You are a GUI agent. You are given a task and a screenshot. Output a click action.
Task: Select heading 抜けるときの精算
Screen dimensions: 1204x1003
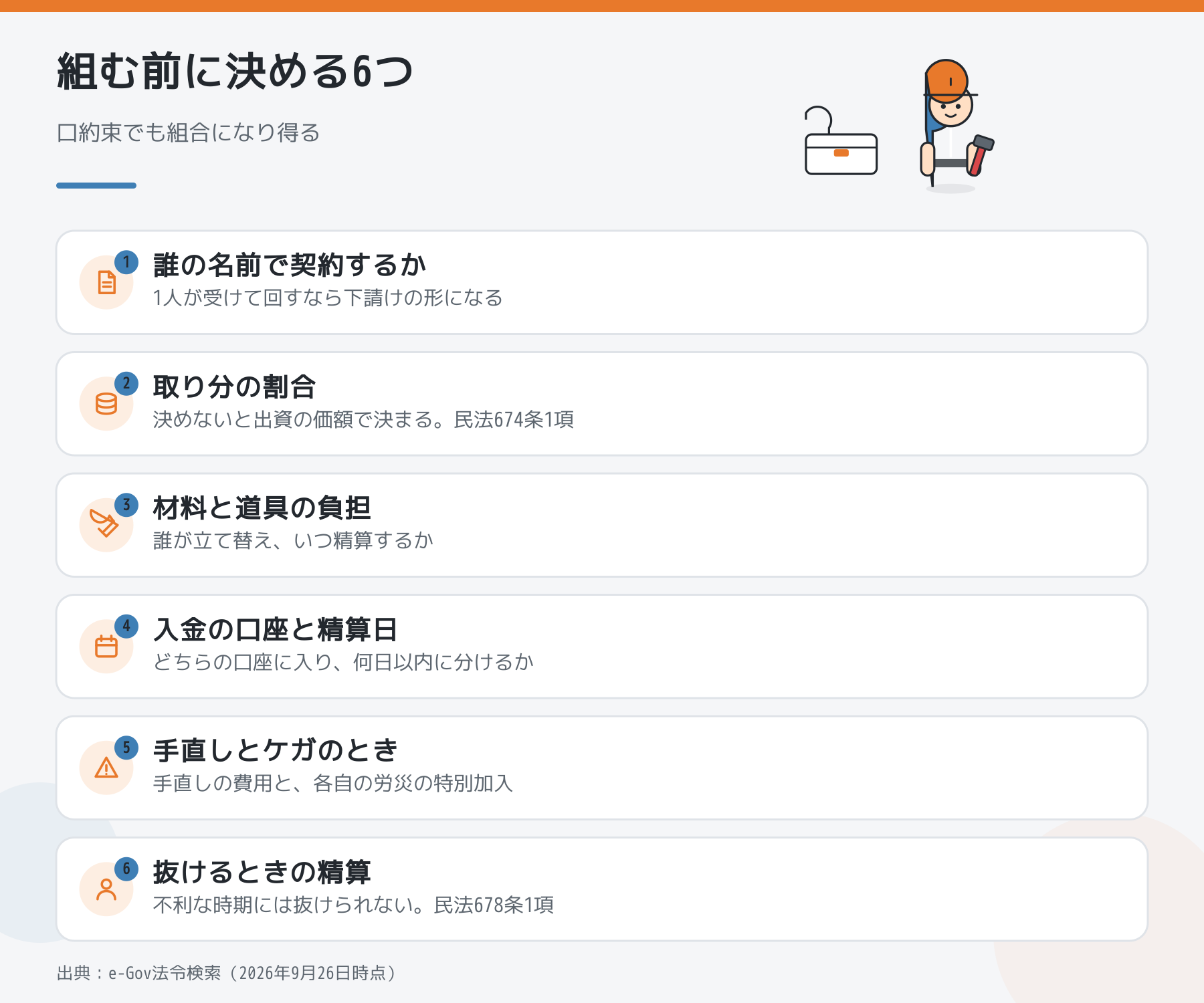point(262,873)
